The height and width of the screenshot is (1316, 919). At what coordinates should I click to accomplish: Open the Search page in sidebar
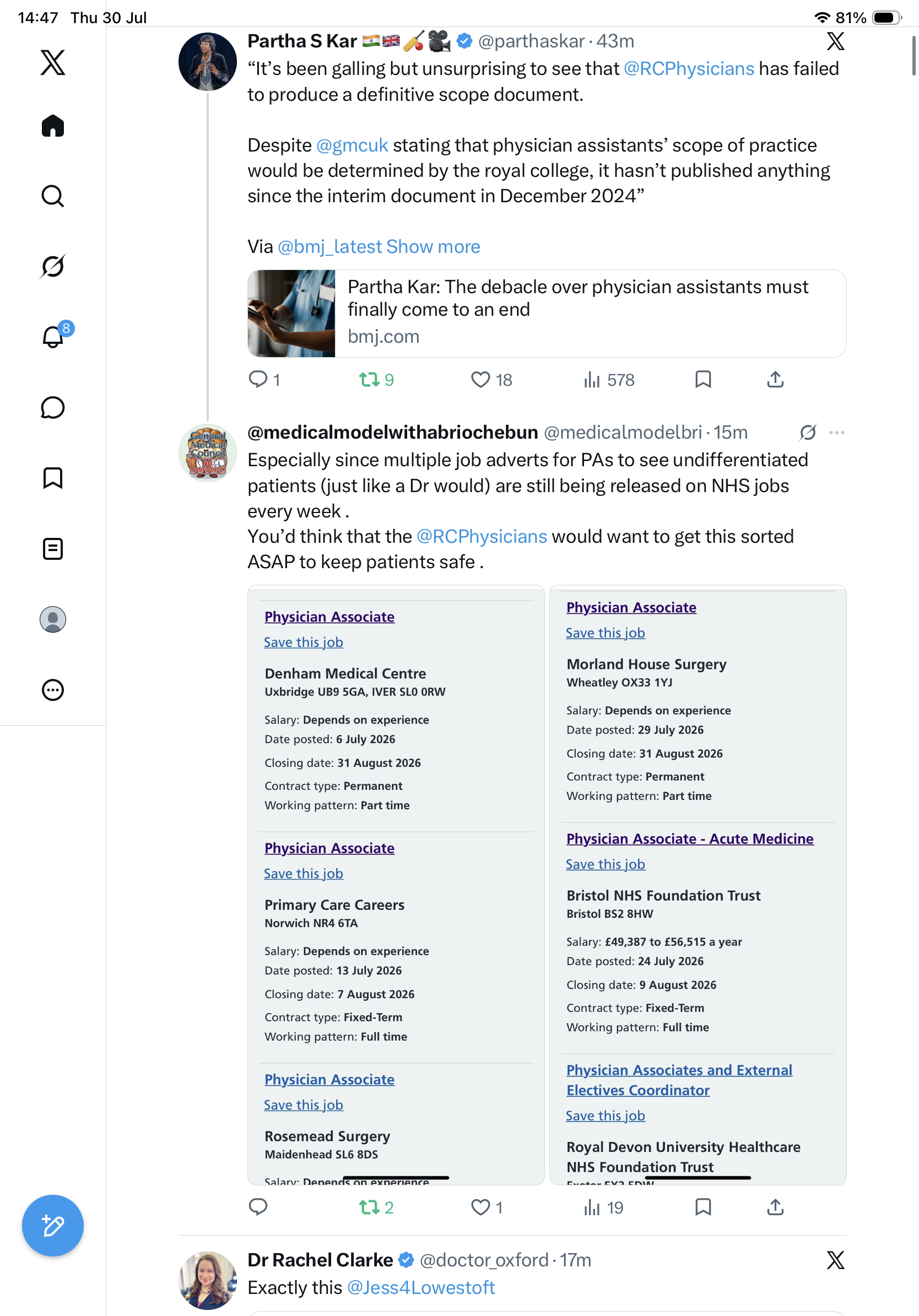(53, 196)
